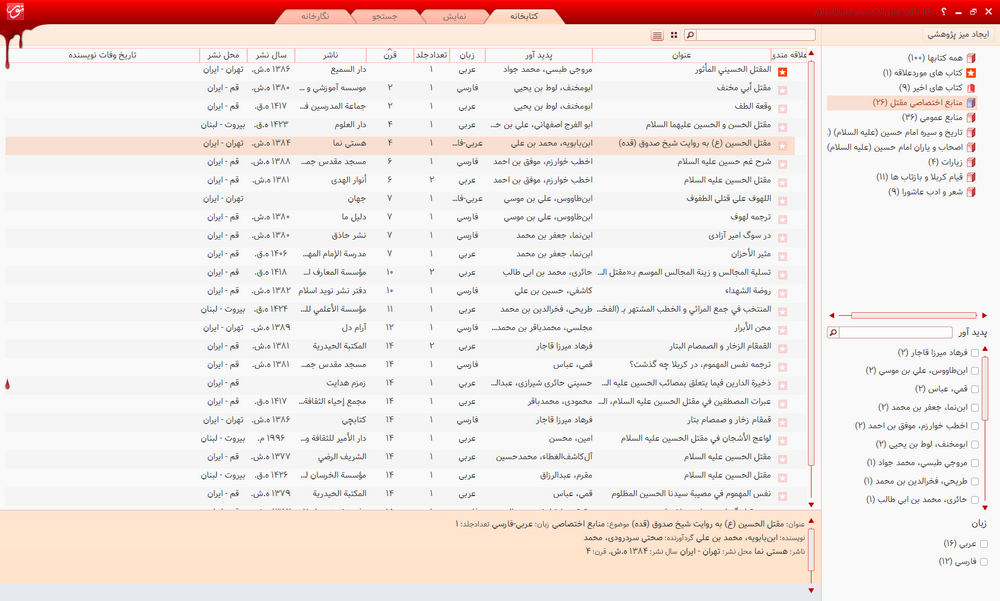
Task: Check the قمی، عباس author filter
Action: tap(974, 389)
